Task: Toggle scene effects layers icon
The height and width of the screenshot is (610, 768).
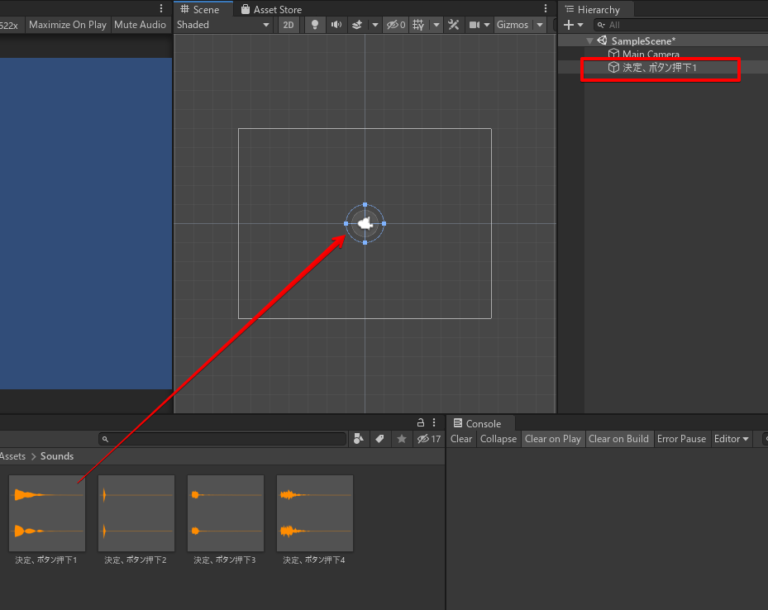Action: 357,24
